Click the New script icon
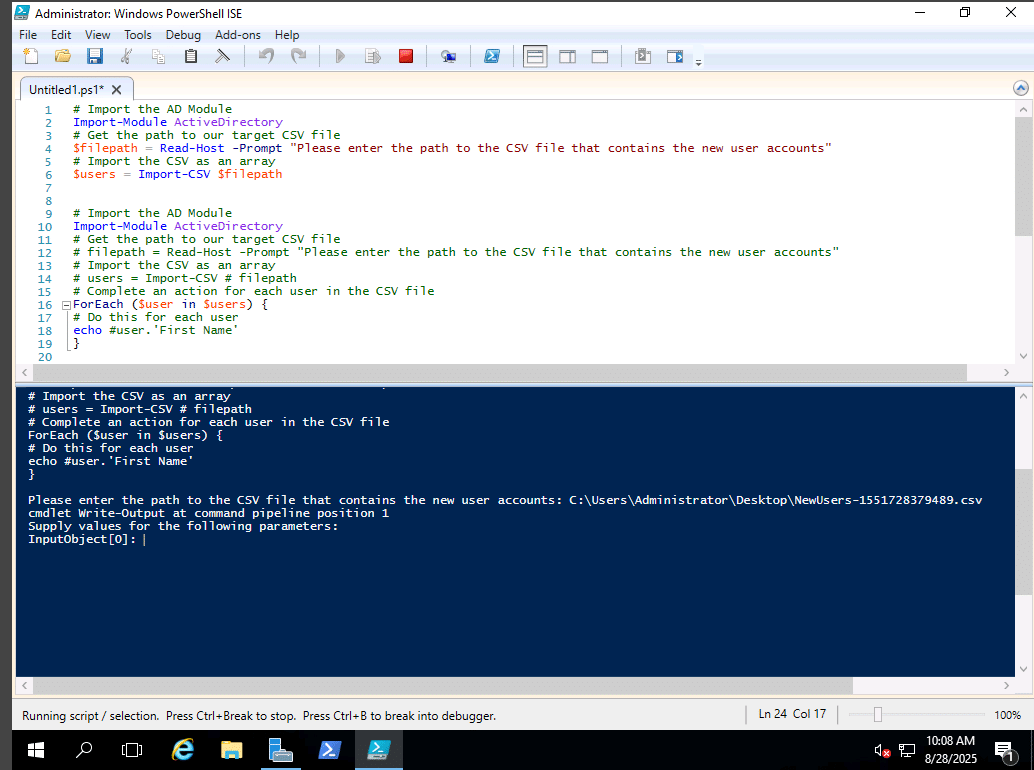Viewport: 1034px width, 770px height. point(30,57)
